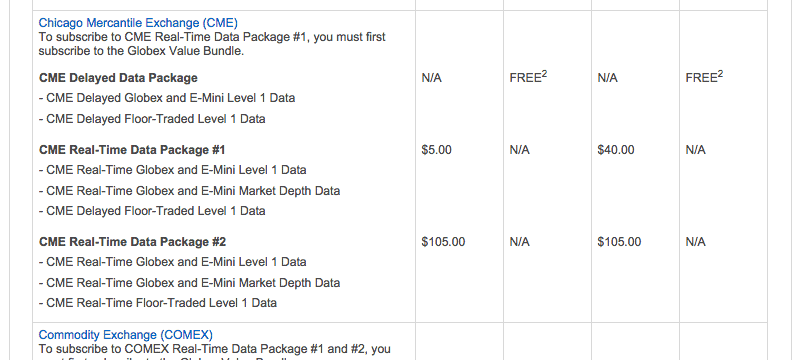Open the Chicago Mercantile Exchange (CME) link
800x360 pixels.
point(138,23)
